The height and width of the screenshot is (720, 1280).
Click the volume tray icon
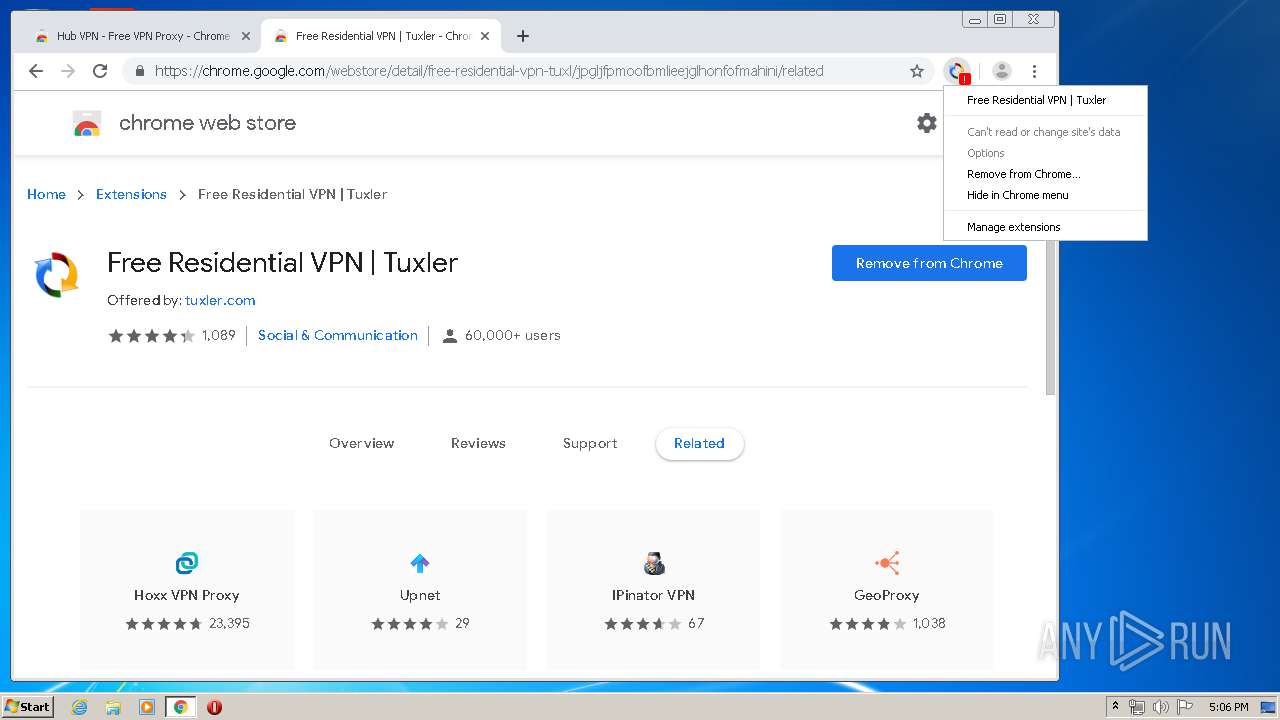[x=1160, y=707]
